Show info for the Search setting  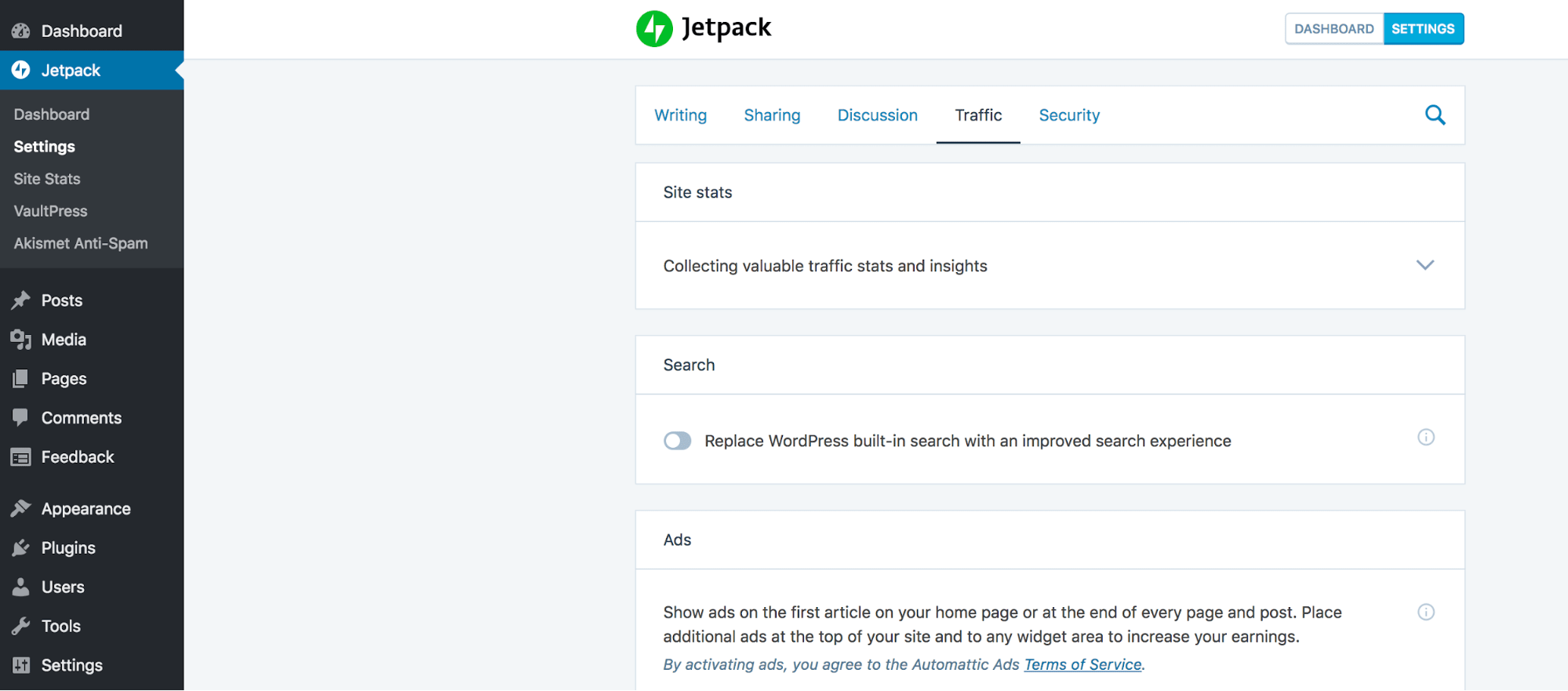coord(1426,437)
